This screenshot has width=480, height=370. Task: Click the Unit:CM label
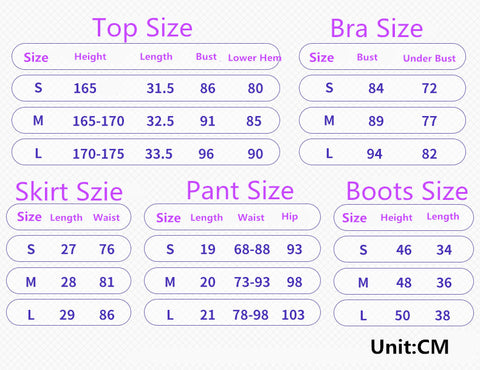coord(409,347)
